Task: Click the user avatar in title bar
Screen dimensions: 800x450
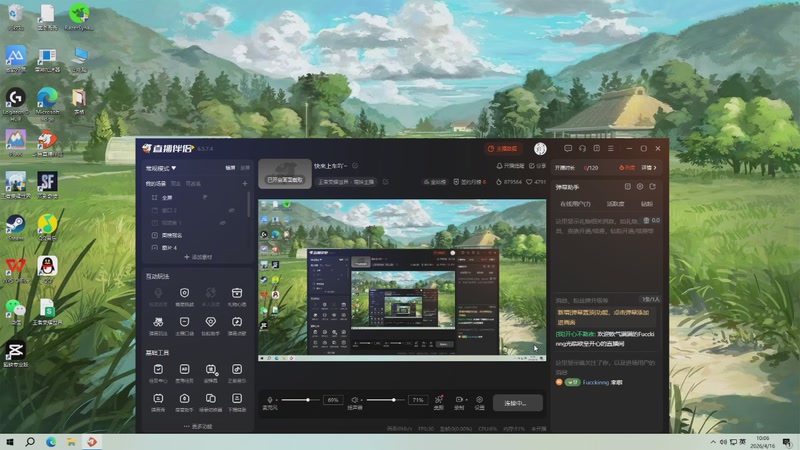Action: (540, 148)
